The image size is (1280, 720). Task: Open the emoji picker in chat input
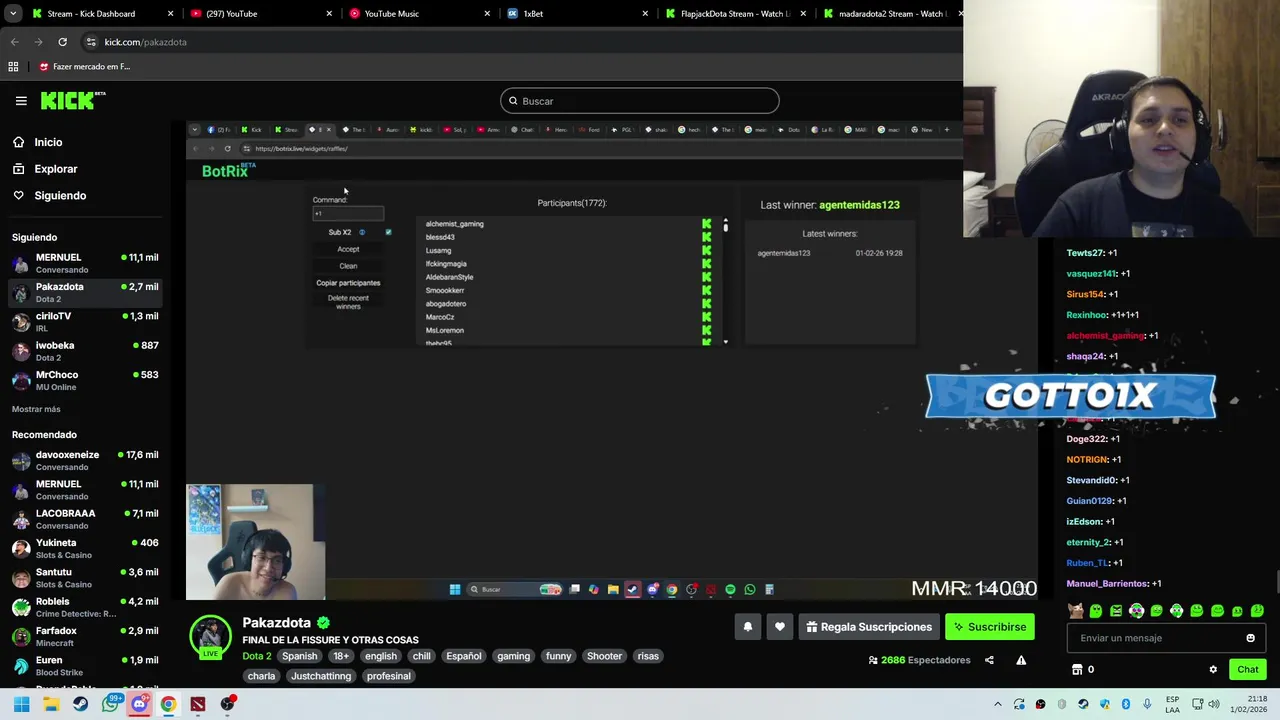(1250, 638)
